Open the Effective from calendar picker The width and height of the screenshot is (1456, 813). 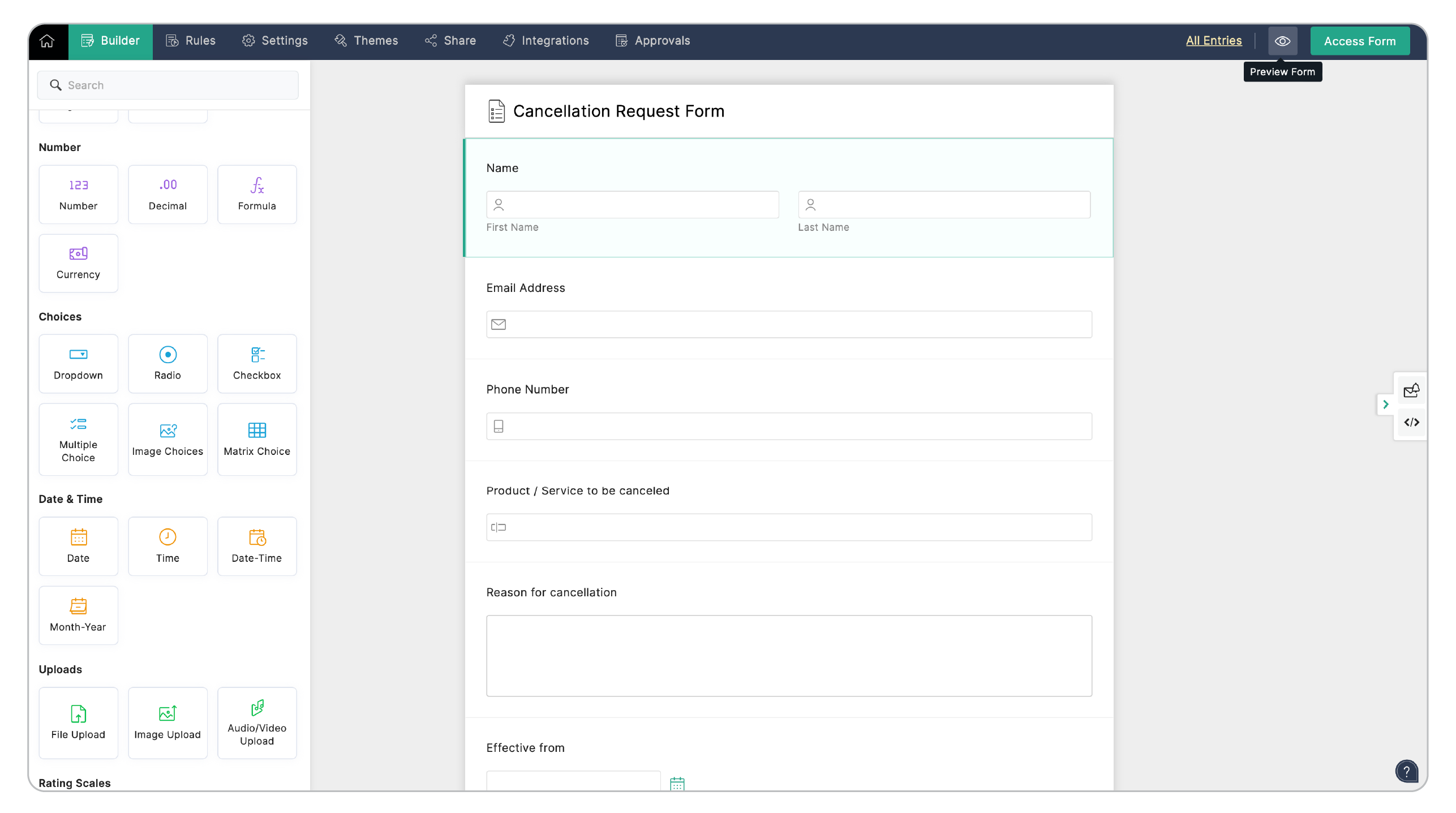[x=677, y=783]
